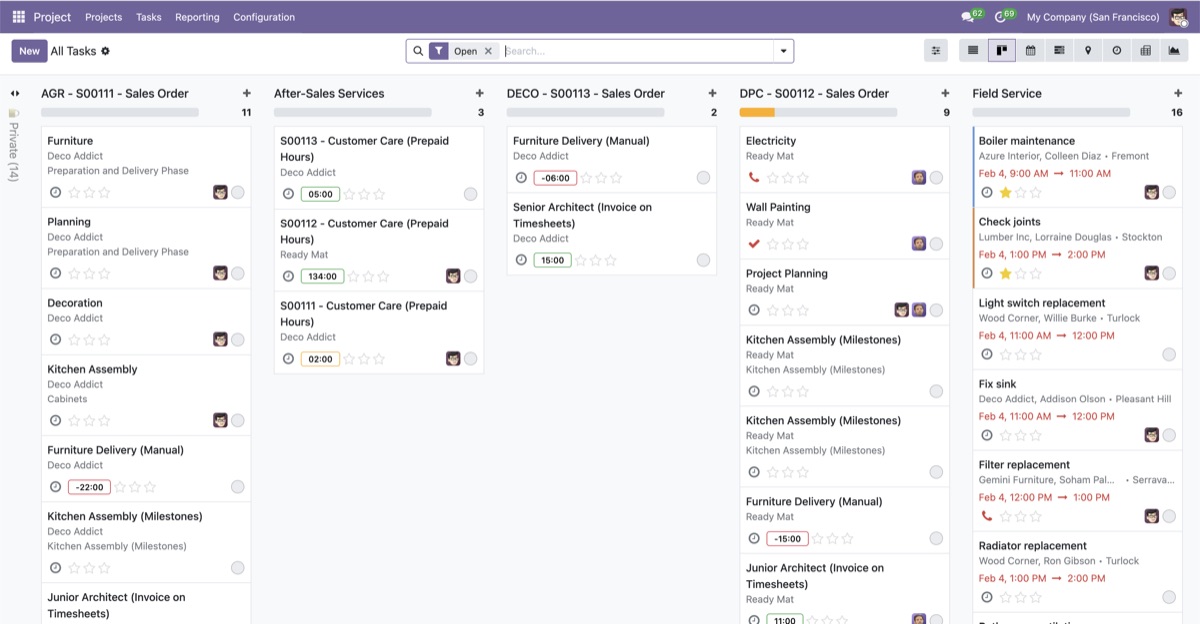Image resolution: width=1200 pixels, height=624 pixels.
Task: Add a task in AGR - S00111 column
Action: [246, 93]
